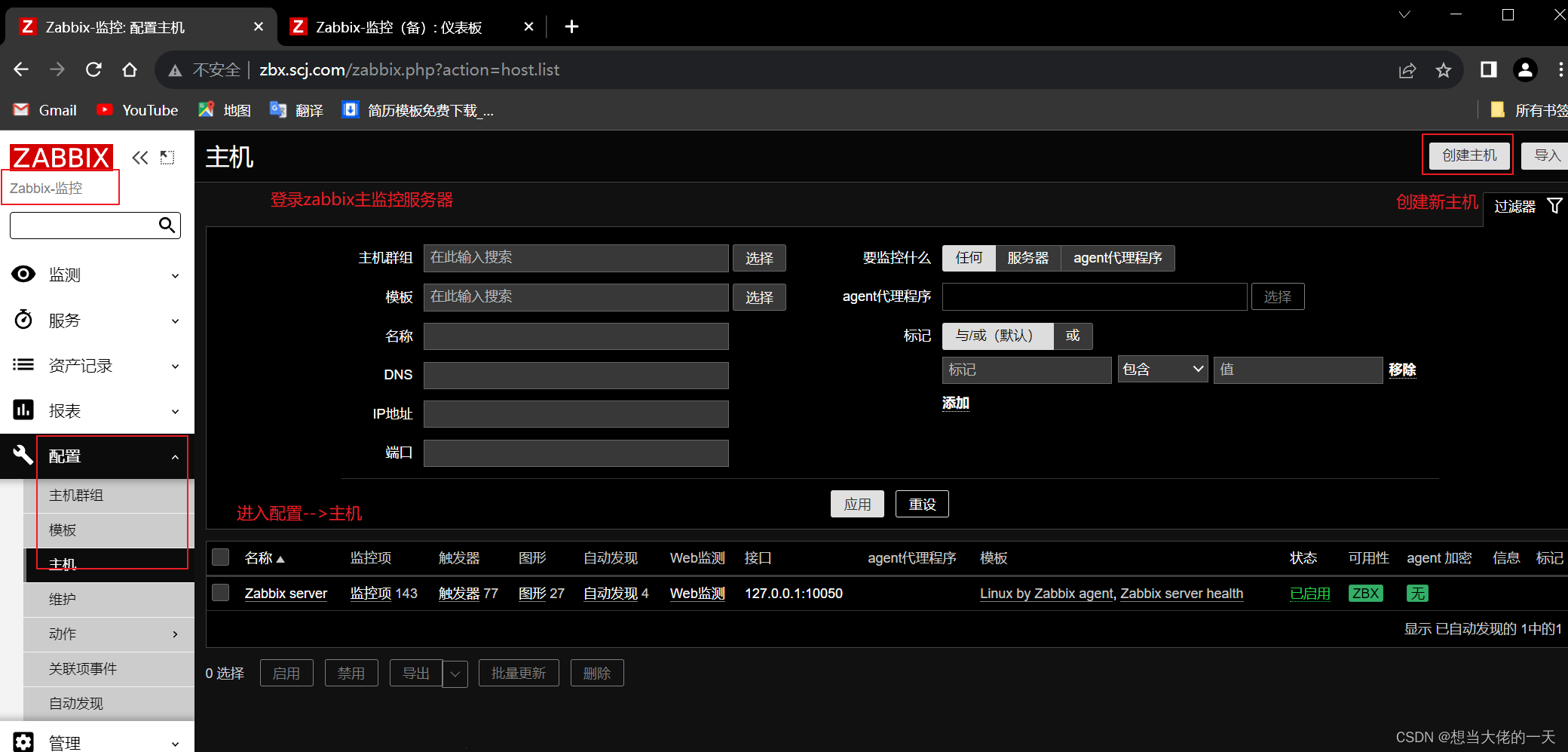1568x752 pixels.
Task: Open the Zabbix server host link
Action: click(286, 594)
